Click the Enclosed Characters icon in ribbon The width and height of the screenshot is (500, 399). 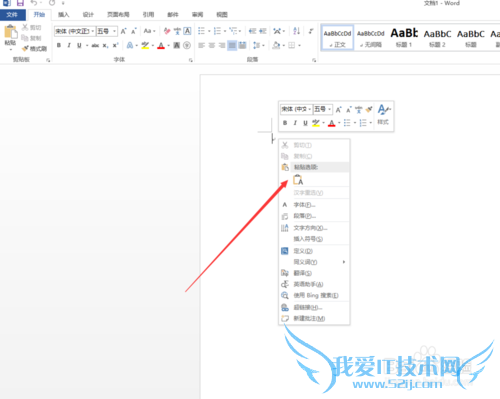187,45
